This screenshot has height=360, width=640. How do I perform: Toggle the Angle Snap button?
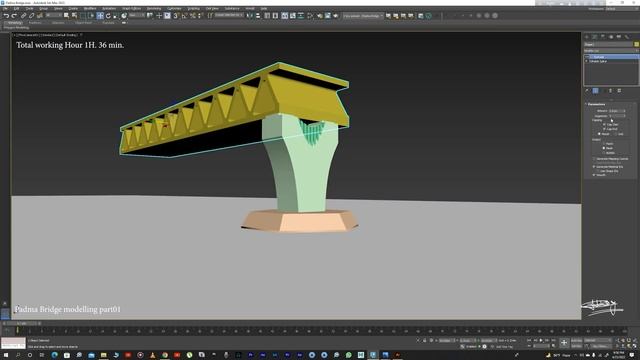pos(184,16)
